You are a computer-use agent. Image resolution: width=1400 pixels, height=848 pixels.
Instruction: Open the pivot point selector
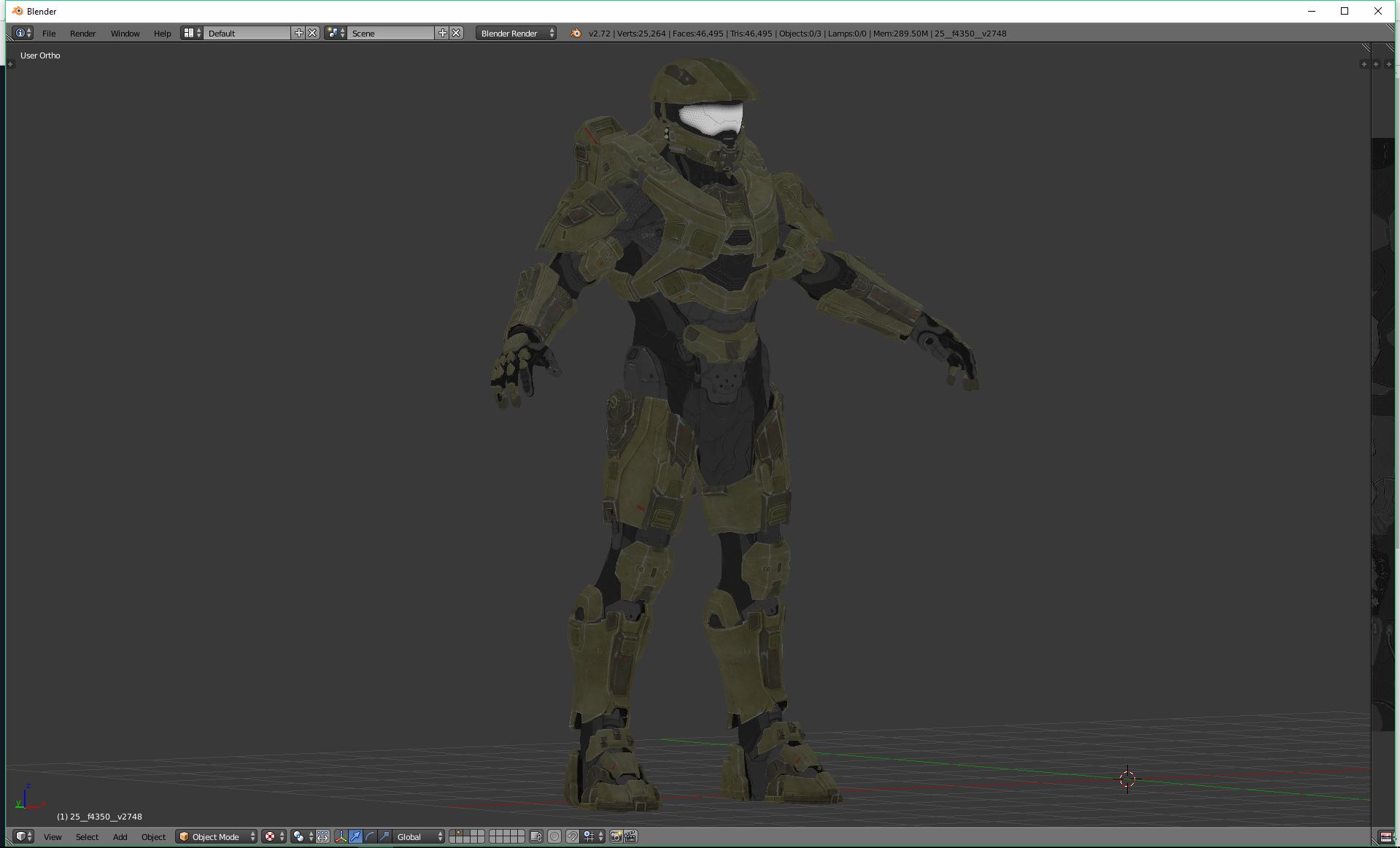tap(303, 836)
